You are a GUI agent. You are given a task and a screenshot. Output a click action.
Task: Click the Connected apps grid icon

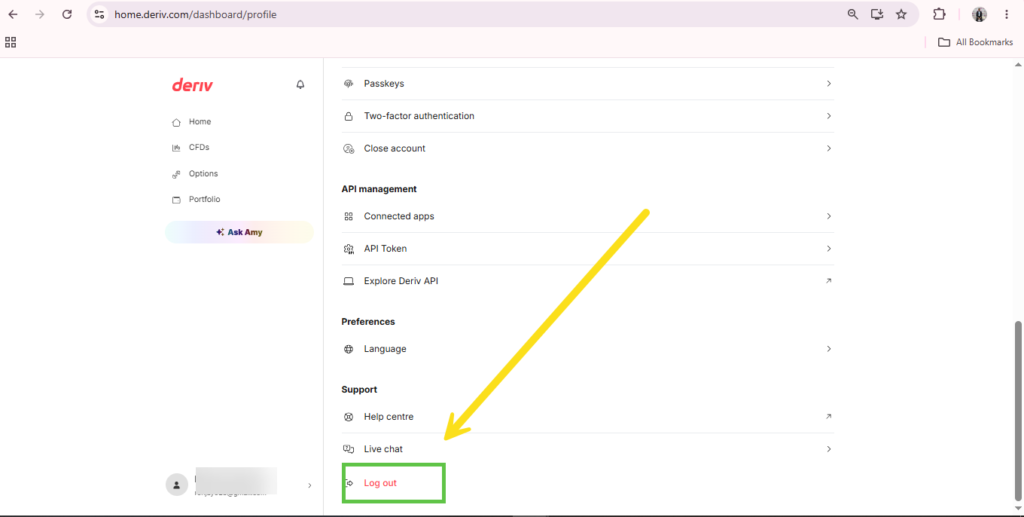click(349, 216)
